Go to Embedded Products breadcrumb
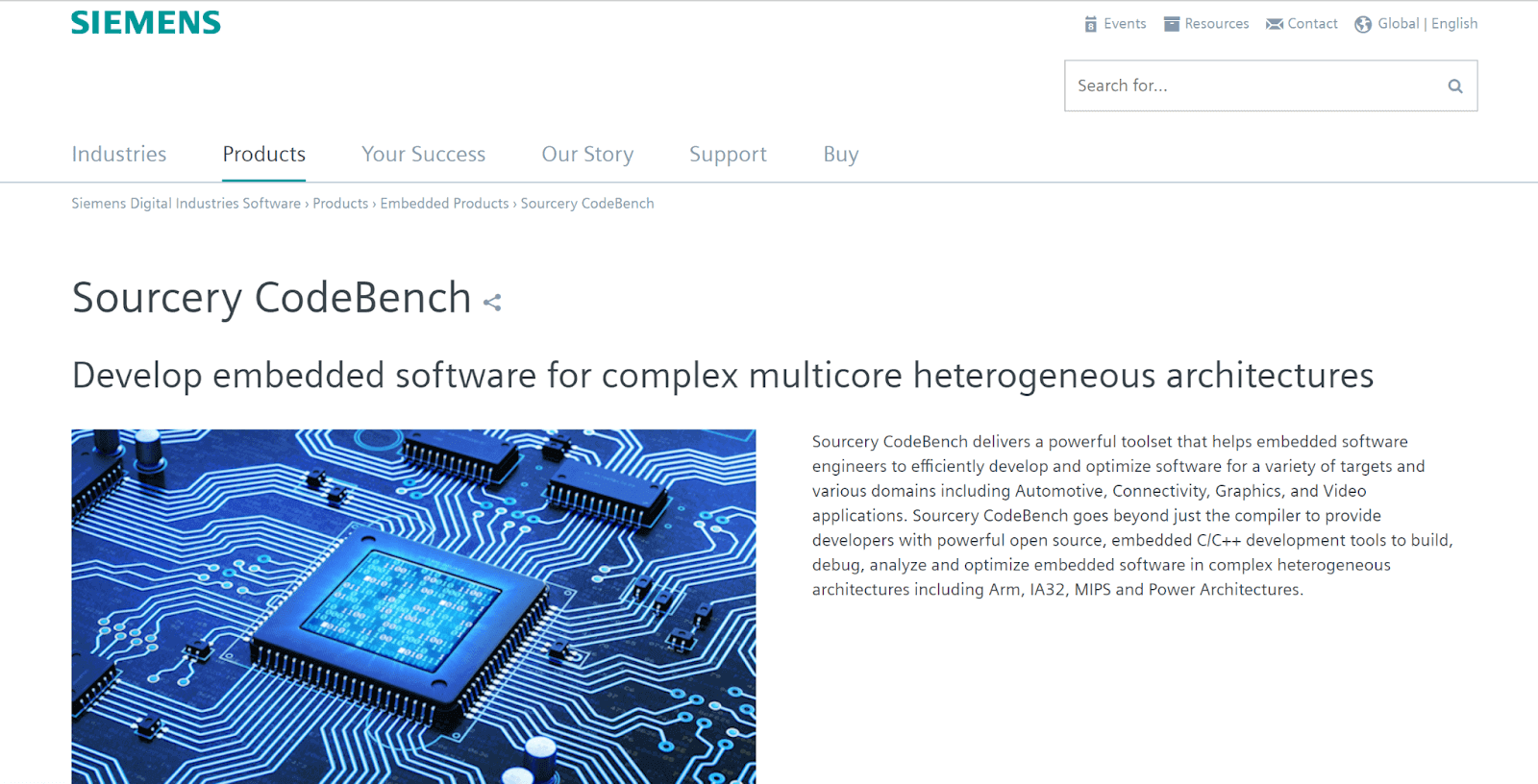The image size is (1538, 784). 444,204
